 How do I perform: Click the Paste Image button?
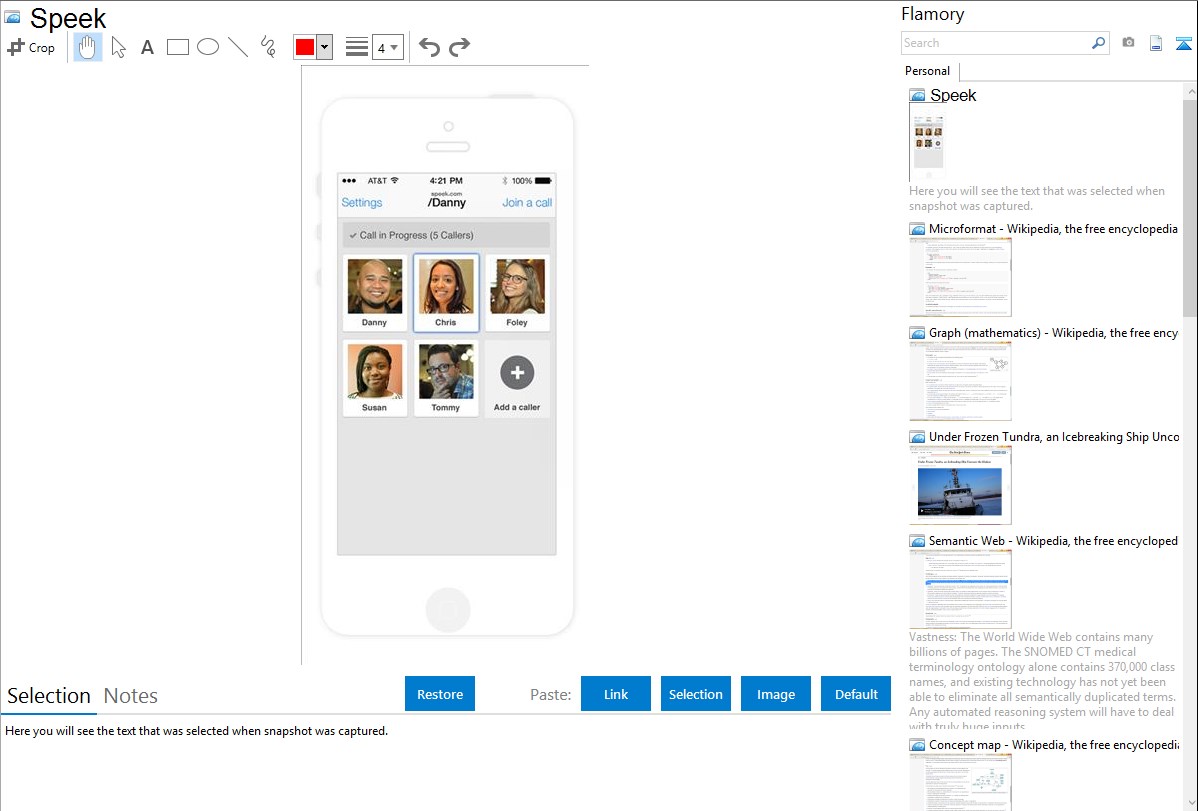(776, 694)
